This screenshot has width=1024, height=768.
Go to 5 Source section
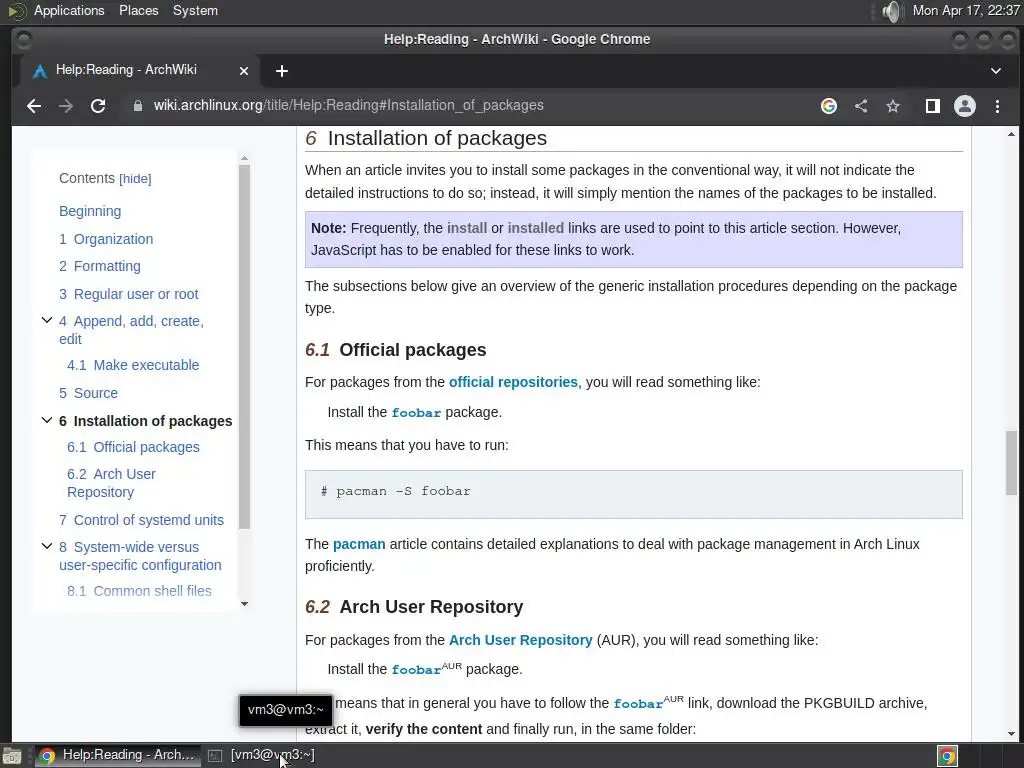88,393
